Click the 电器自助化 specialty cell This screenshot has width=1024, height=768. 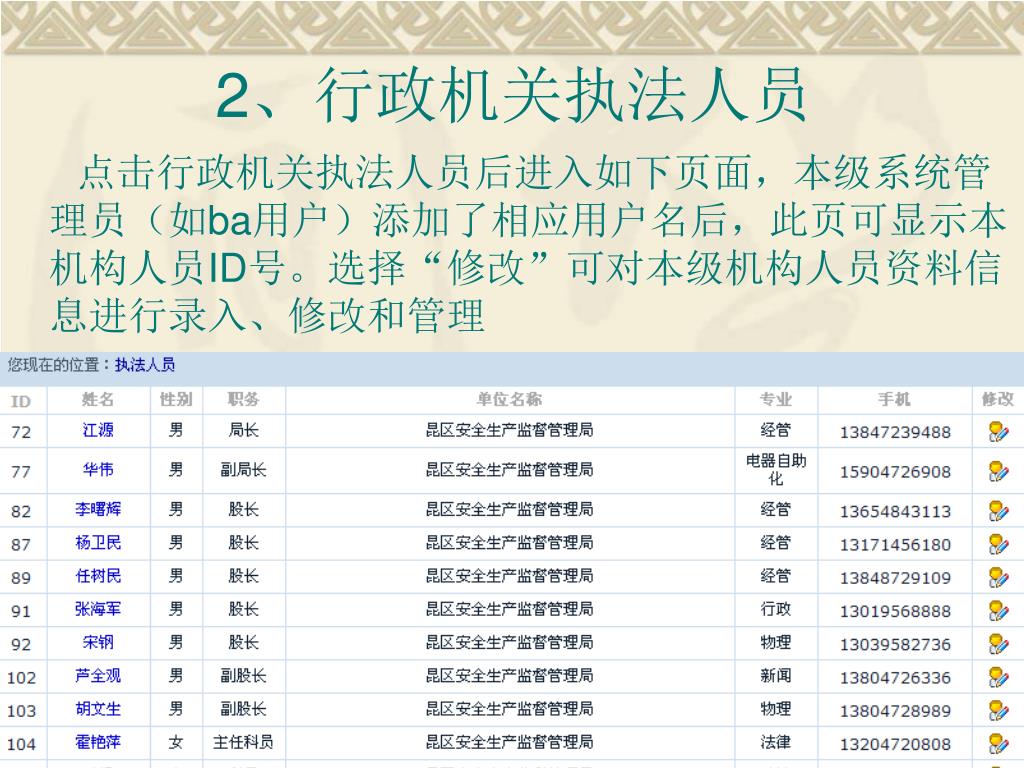click(x=776, y=470)
